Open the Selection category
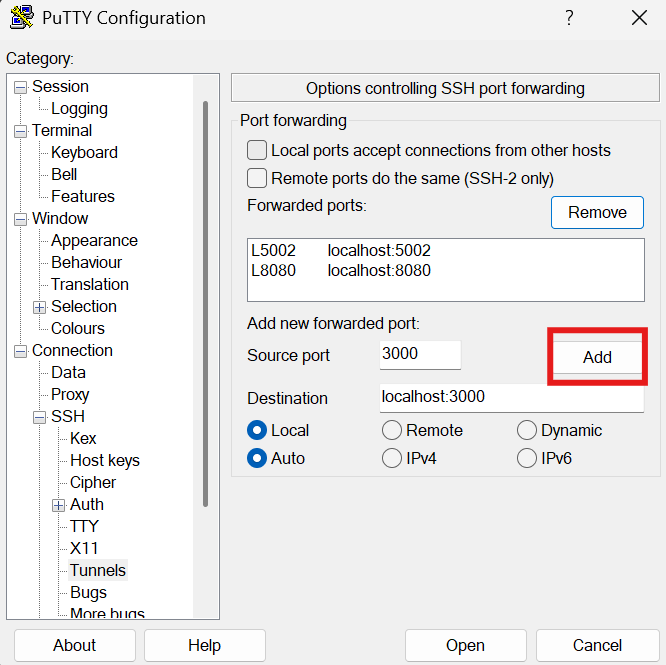The image size is (666, 665). coord(84,307)
